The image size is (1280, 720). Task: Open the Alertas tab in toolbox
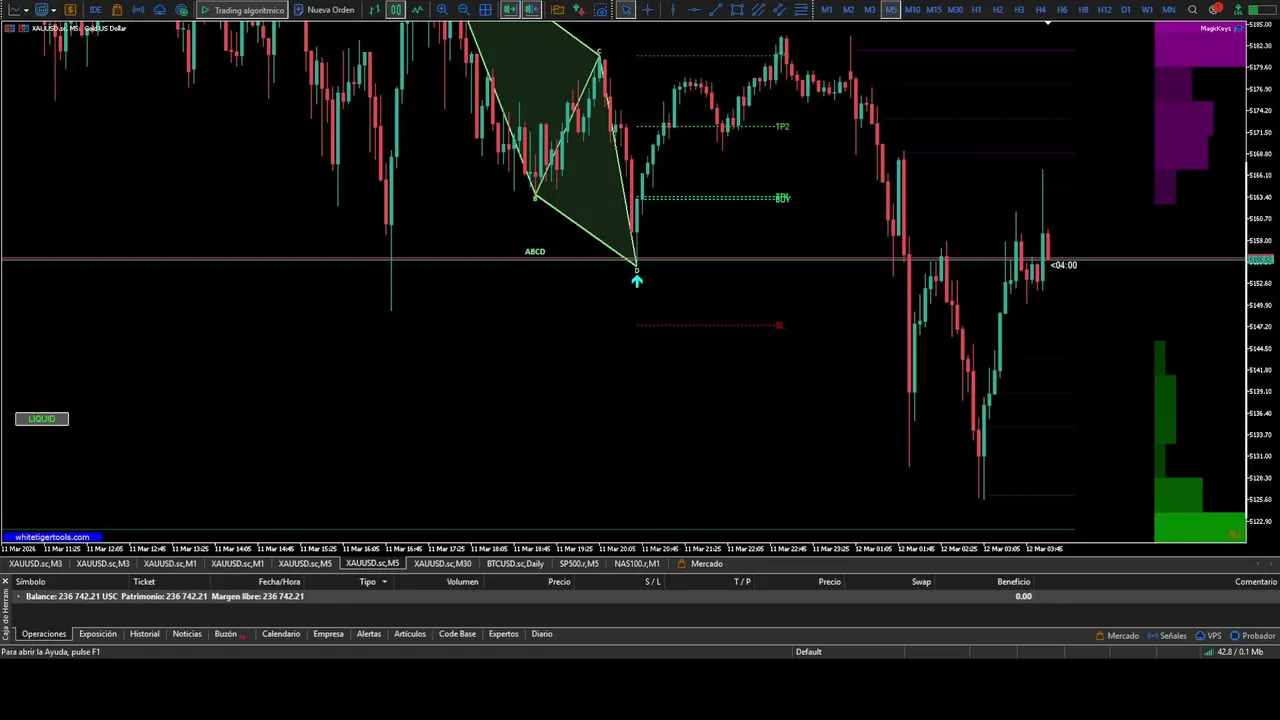369,634
